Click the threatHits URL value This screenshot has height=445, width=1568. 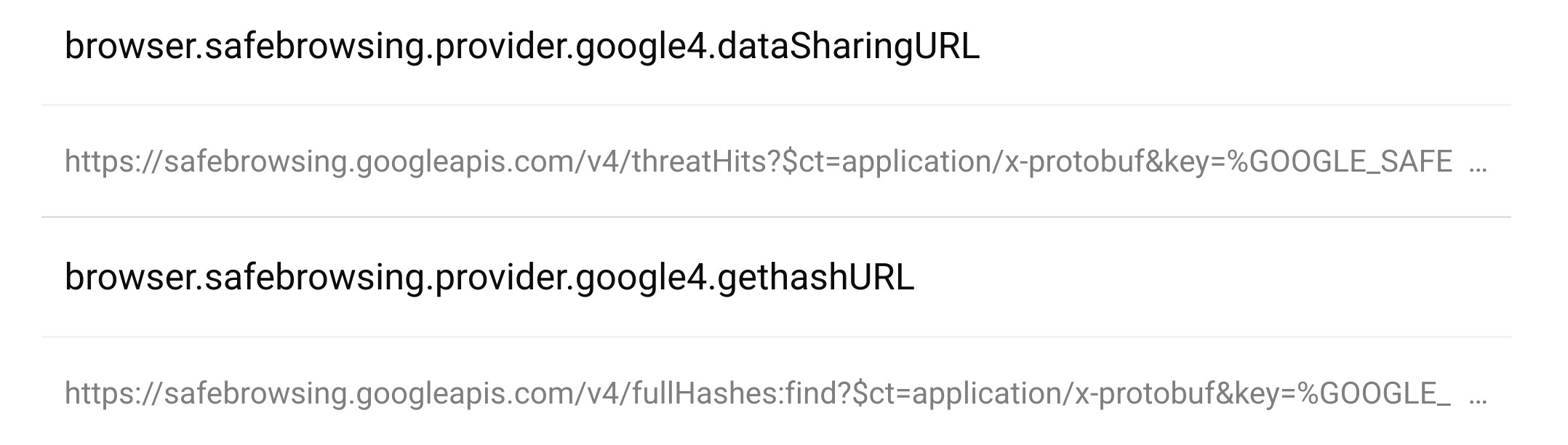[x=756, y=161]
